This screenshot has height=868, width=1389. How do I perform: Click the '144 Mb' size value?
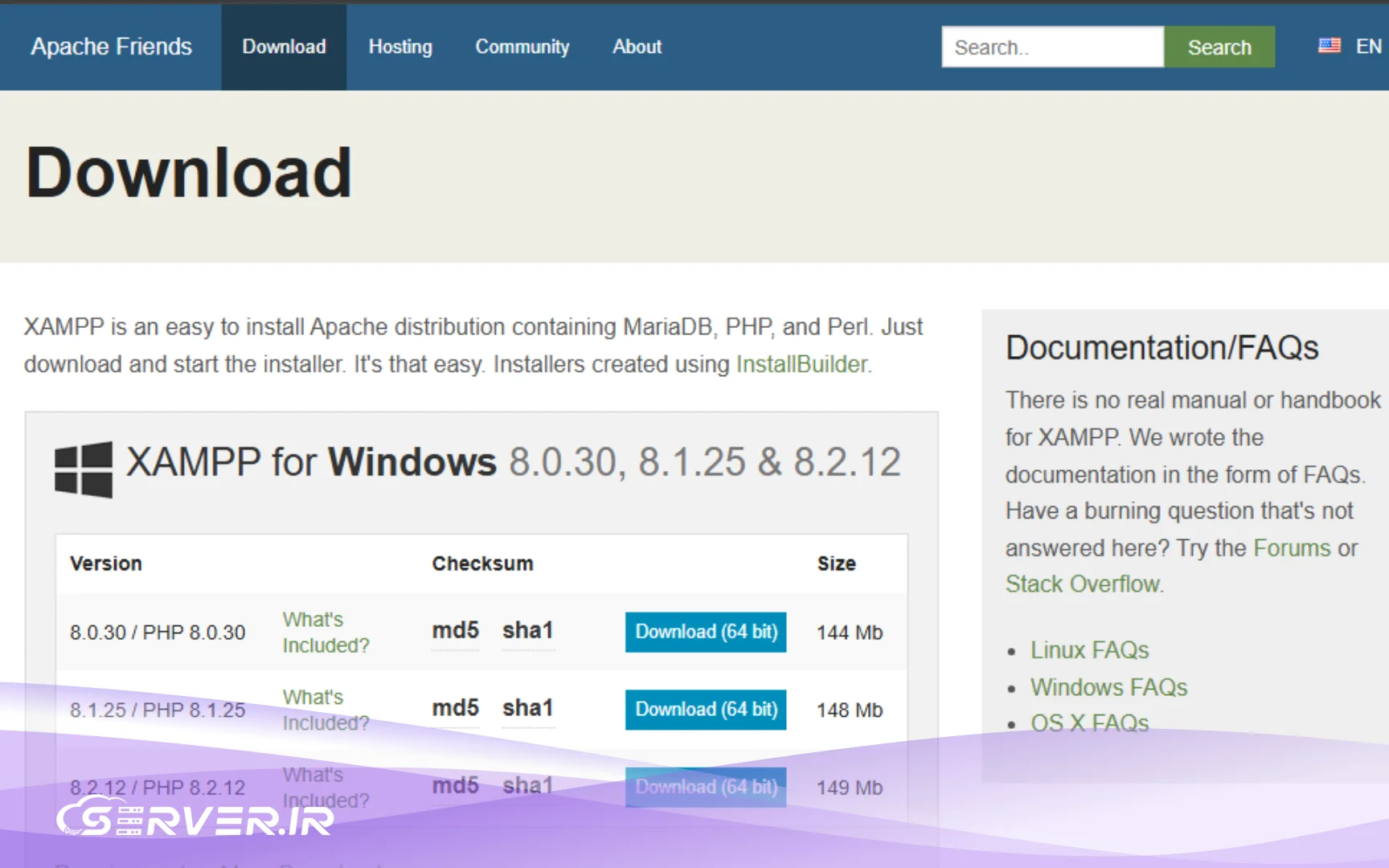850,633
